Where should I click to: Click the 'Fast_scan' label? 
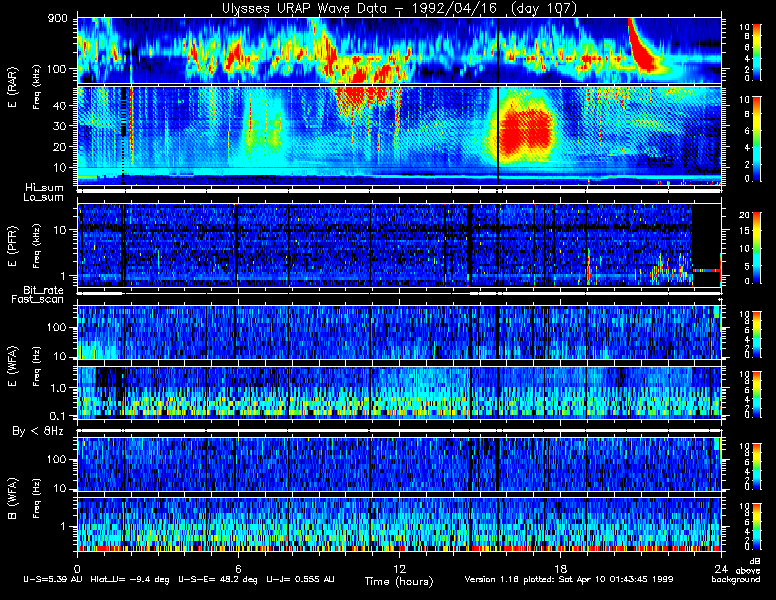coord(38,300)
